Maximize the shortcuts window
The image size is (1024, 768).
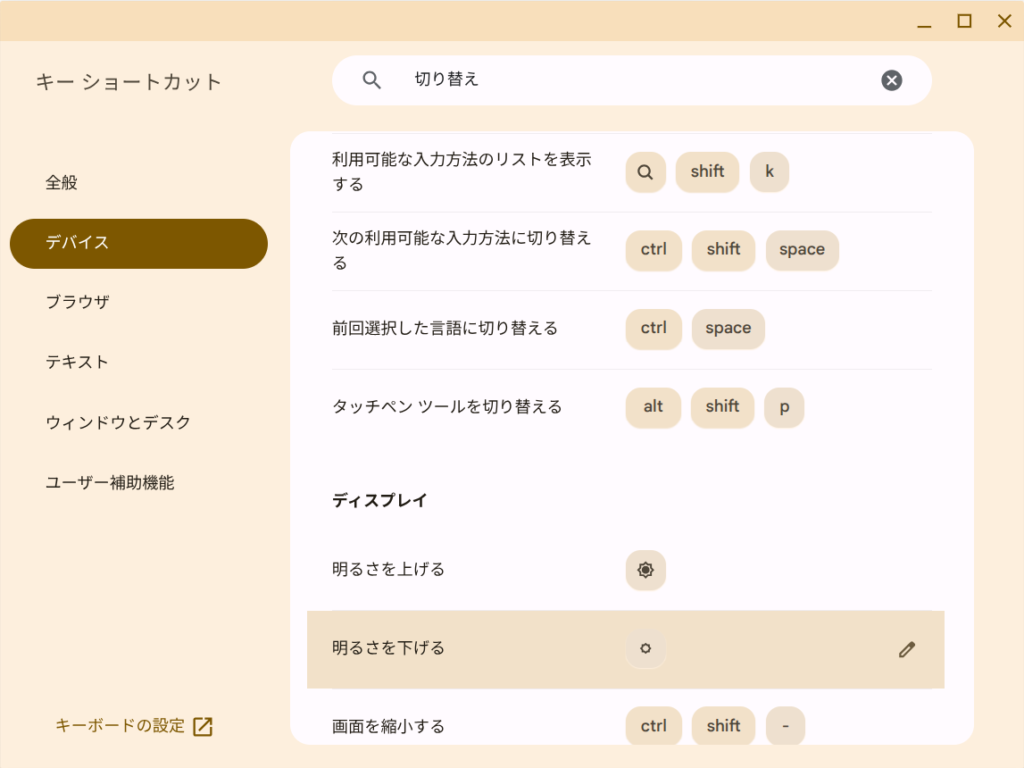964,21
